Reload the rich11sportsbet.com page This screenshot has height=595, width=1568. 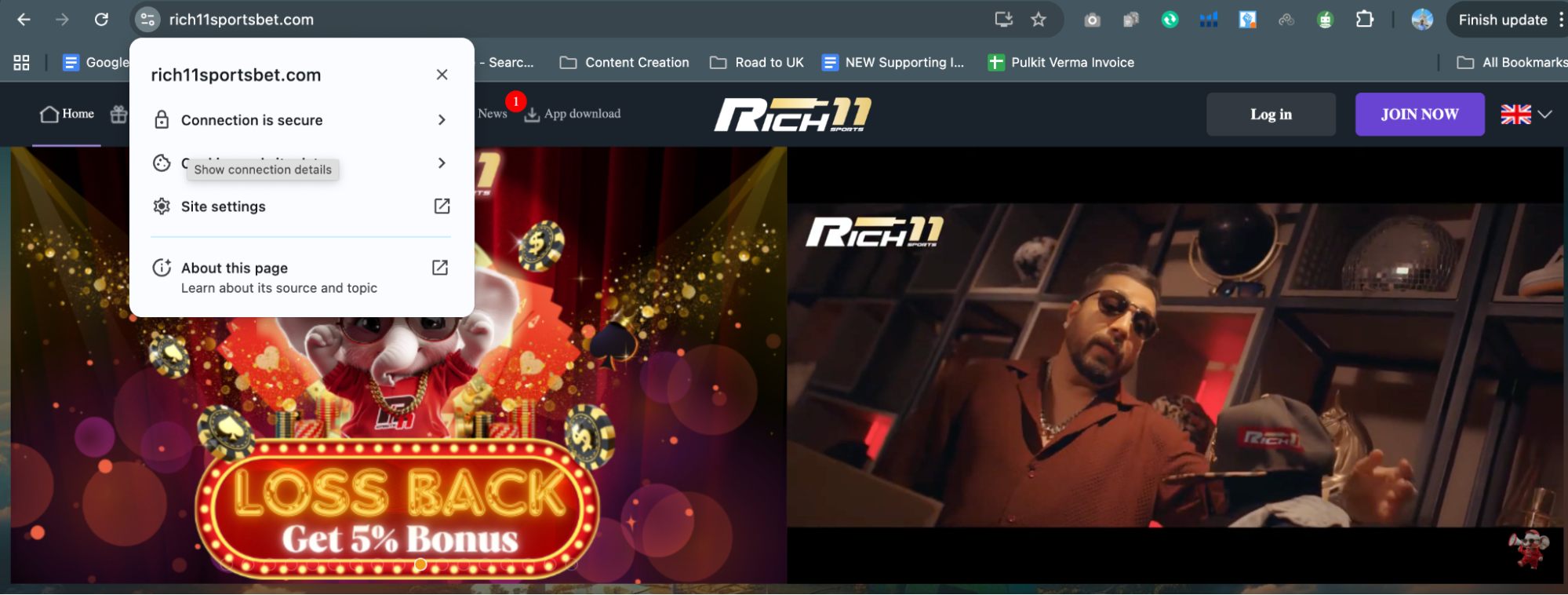pyautogui.click(x=101, y=20)
